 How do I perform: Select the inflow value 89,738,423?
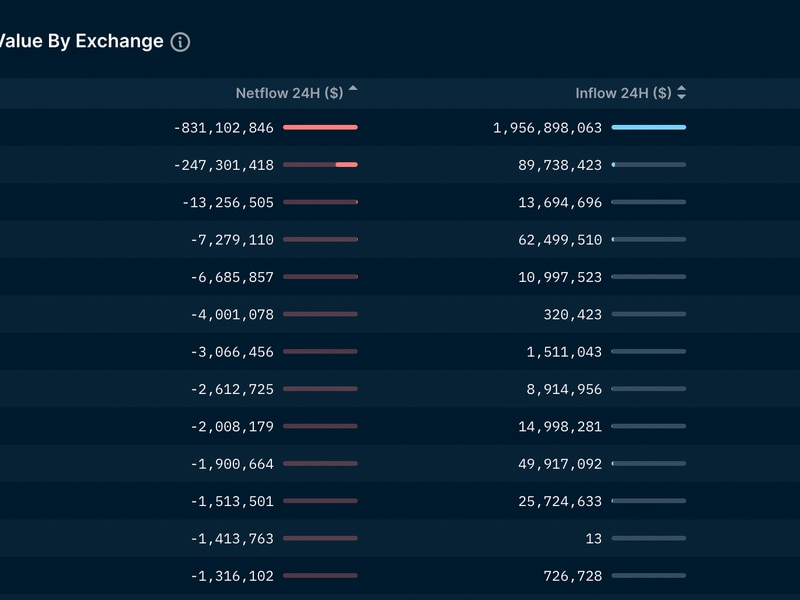click(x=560, y=165)
